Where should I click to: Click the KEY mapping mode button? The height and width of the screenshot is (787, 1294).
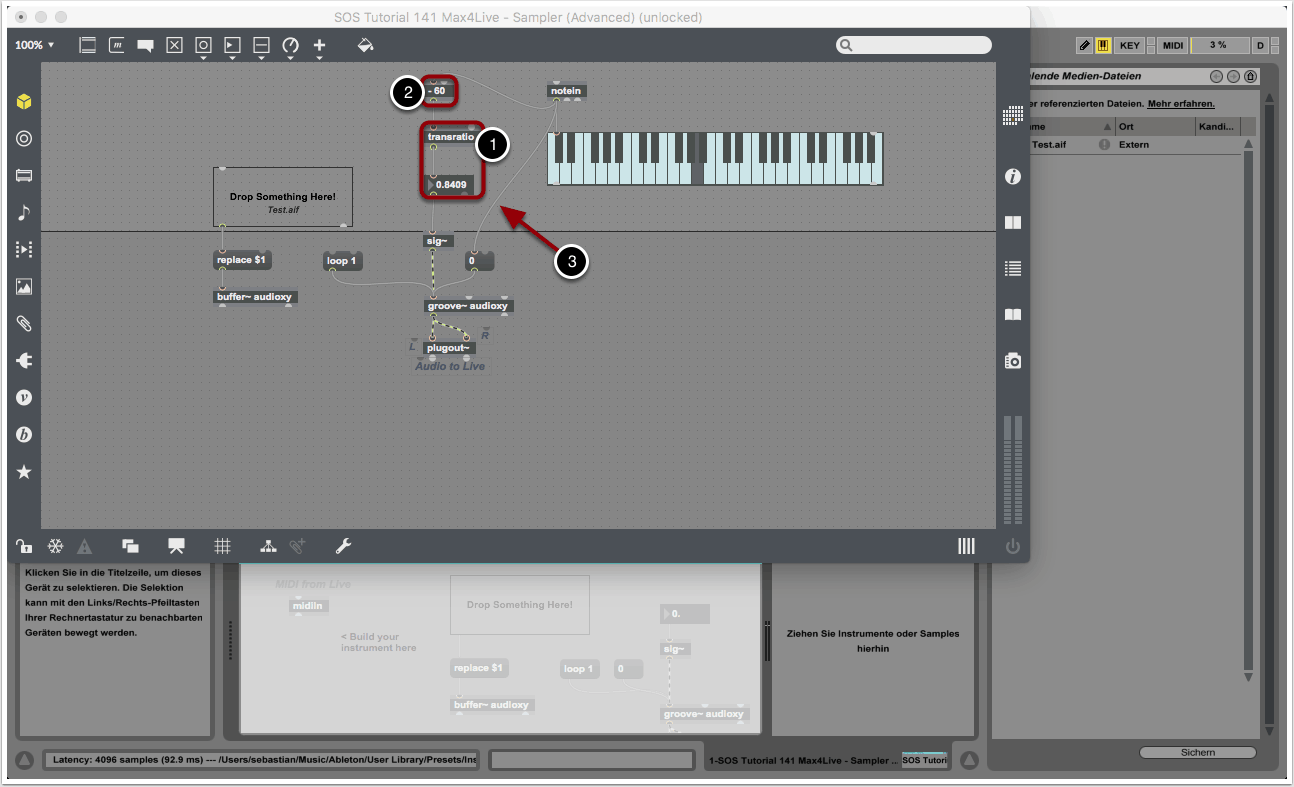(1129, 45)
